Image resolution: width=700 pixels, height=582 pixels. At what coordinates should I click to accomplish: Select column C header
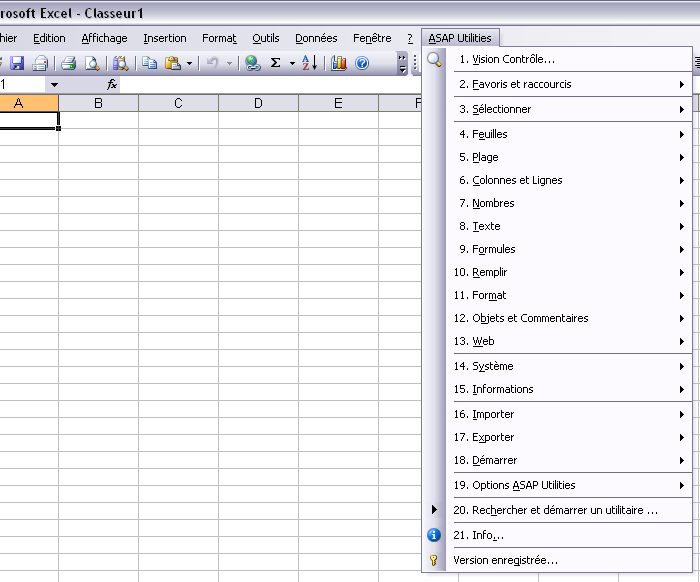[178, 104]
